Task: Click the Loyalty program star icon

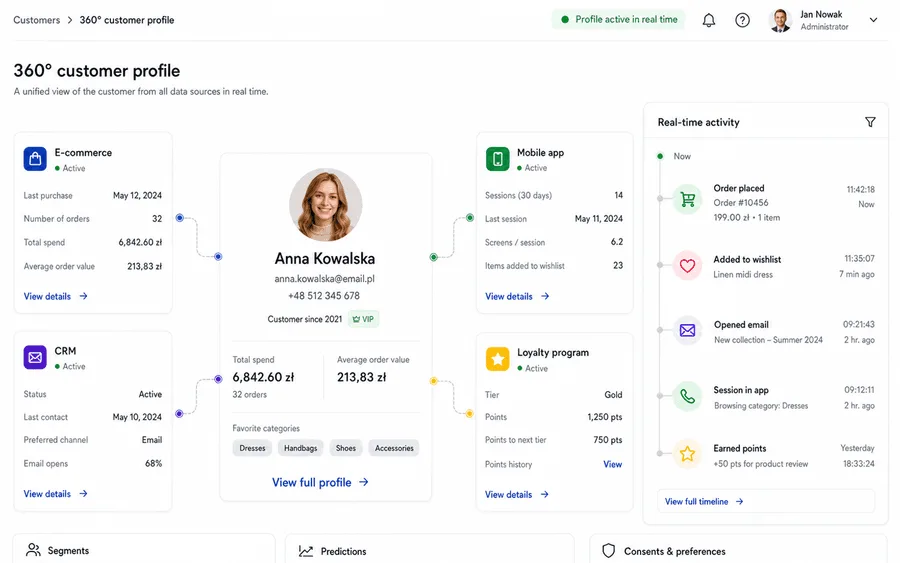Action: [497, 359]
